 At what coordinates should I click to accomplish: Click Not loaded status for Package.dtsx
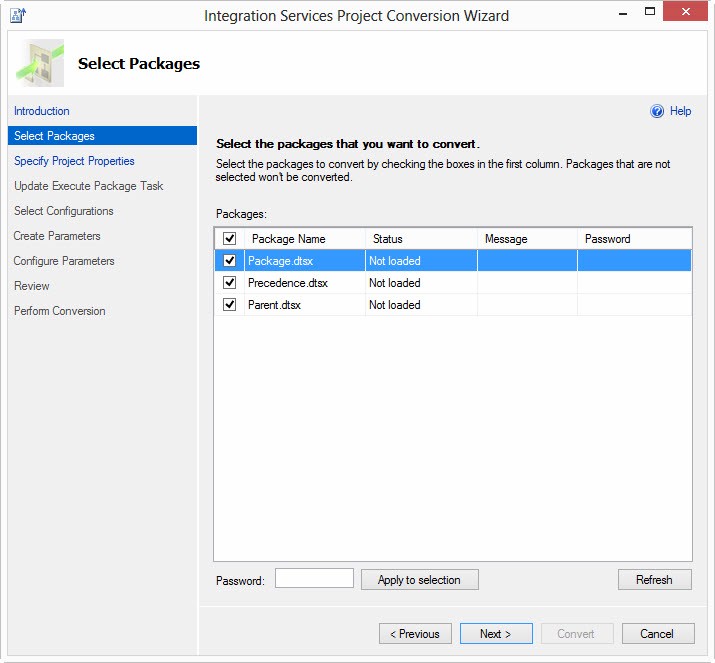[x=394, y=261]
